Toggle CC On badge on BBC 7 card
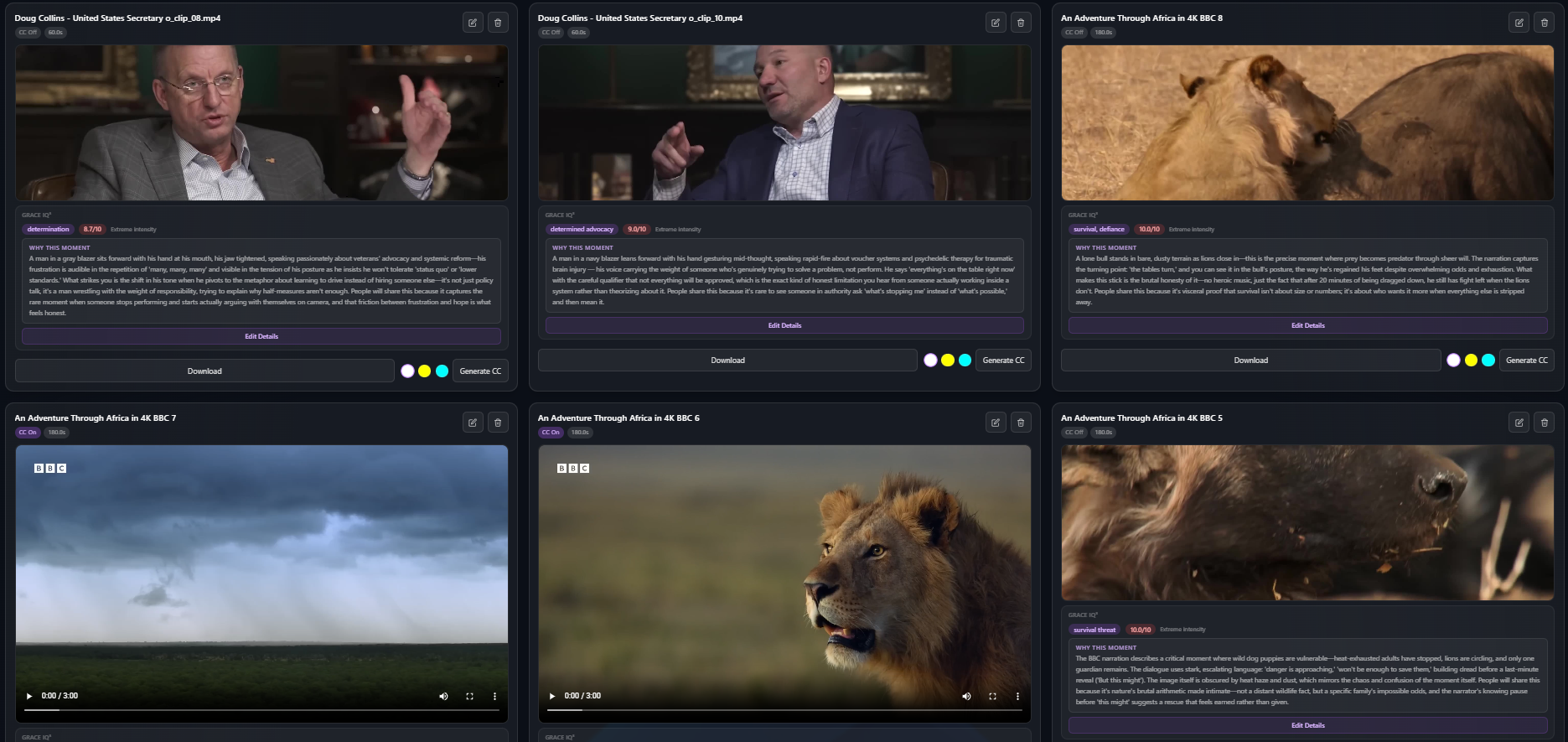 (28, 433)
